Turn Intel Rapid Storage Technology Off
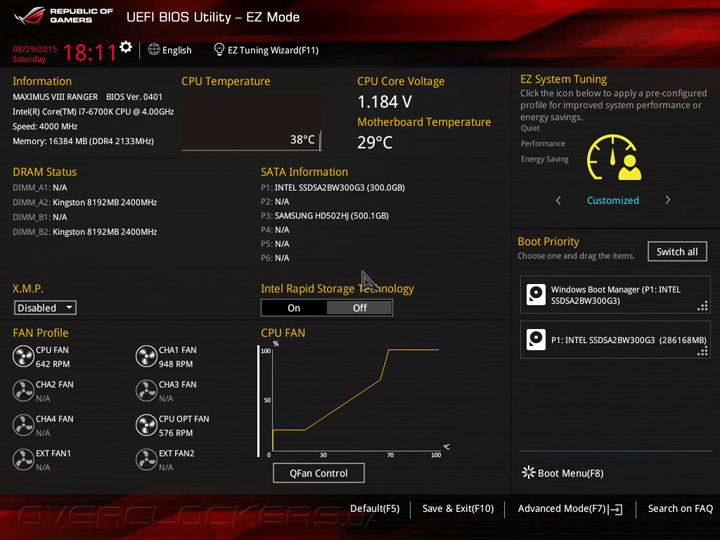This screenshot has width=720, height=540. [360, 308]
